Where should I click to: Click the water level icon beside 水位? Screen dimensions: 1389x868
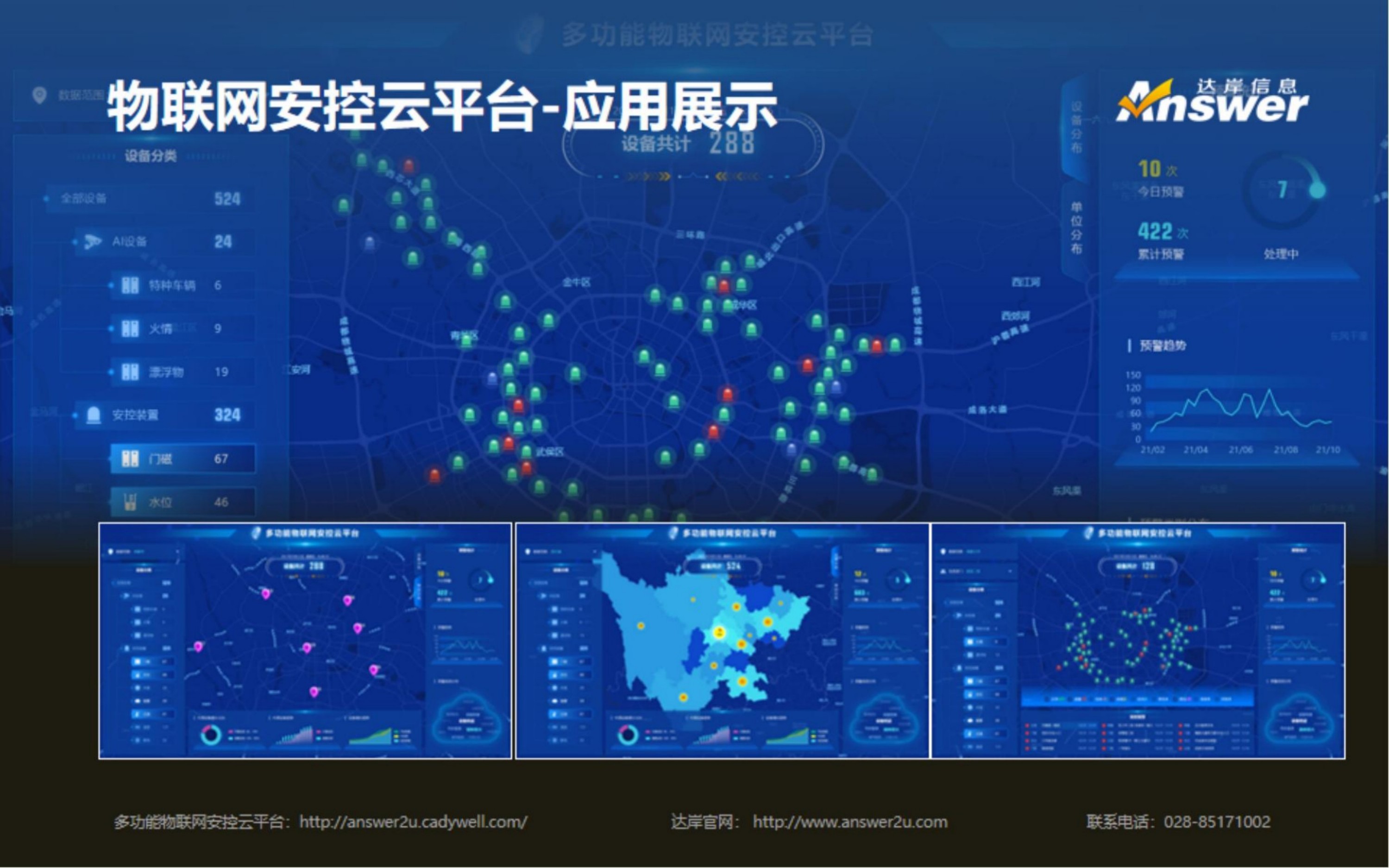click(130, 502)
